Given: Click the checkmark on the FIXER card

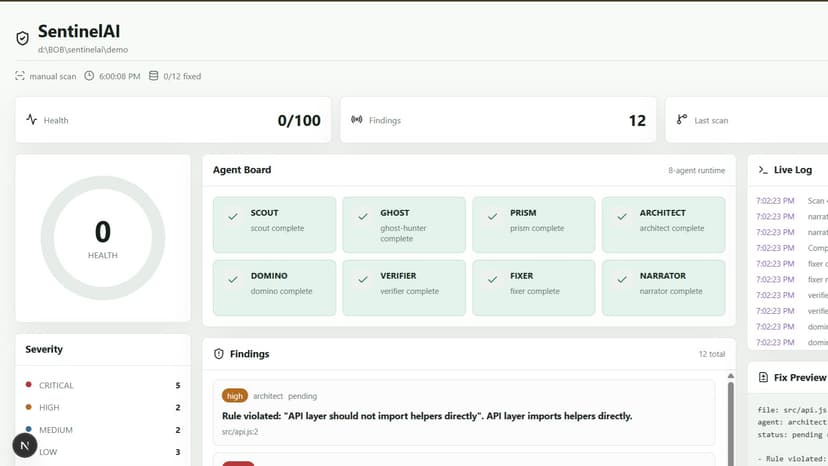Looking at the screenshot, I should coord(492,279).
